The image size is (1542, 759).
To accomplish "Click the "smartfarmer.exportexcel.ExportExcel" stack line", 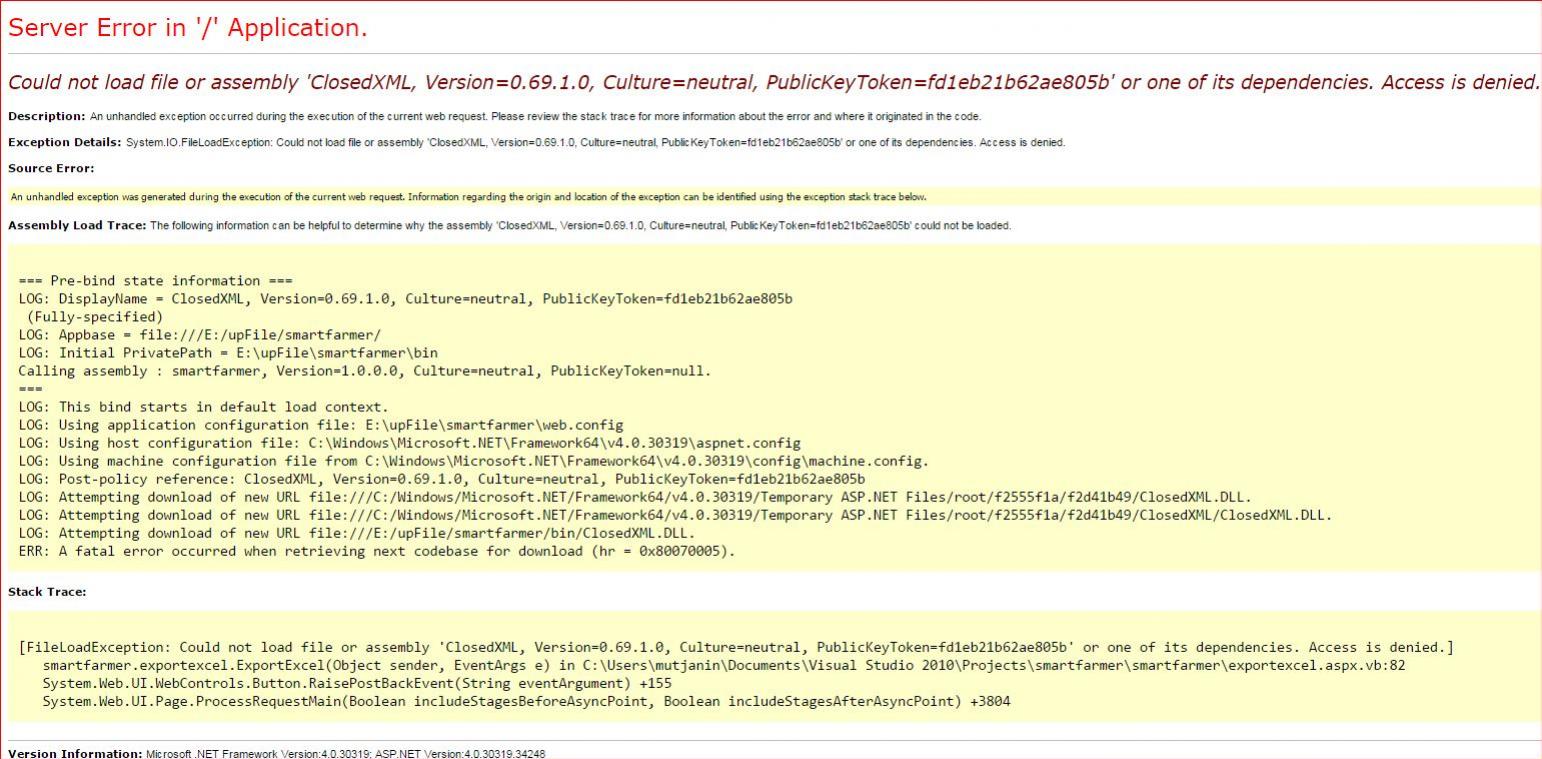I will [x=724, y=665].
